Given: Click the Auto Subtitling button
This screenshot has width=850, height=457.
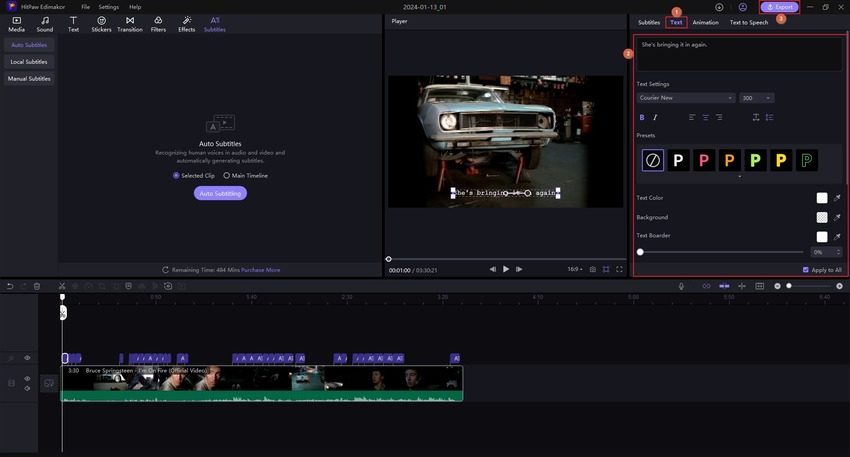Looking at the screenshot, I should point(220,193).
